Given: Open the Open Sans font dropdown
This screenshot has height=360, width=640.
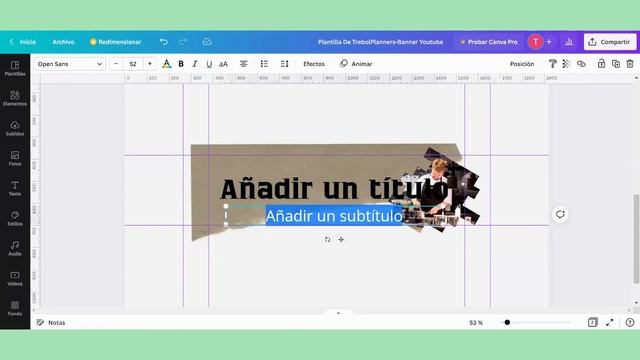Looking at the screenshot, I should (69, 64).
